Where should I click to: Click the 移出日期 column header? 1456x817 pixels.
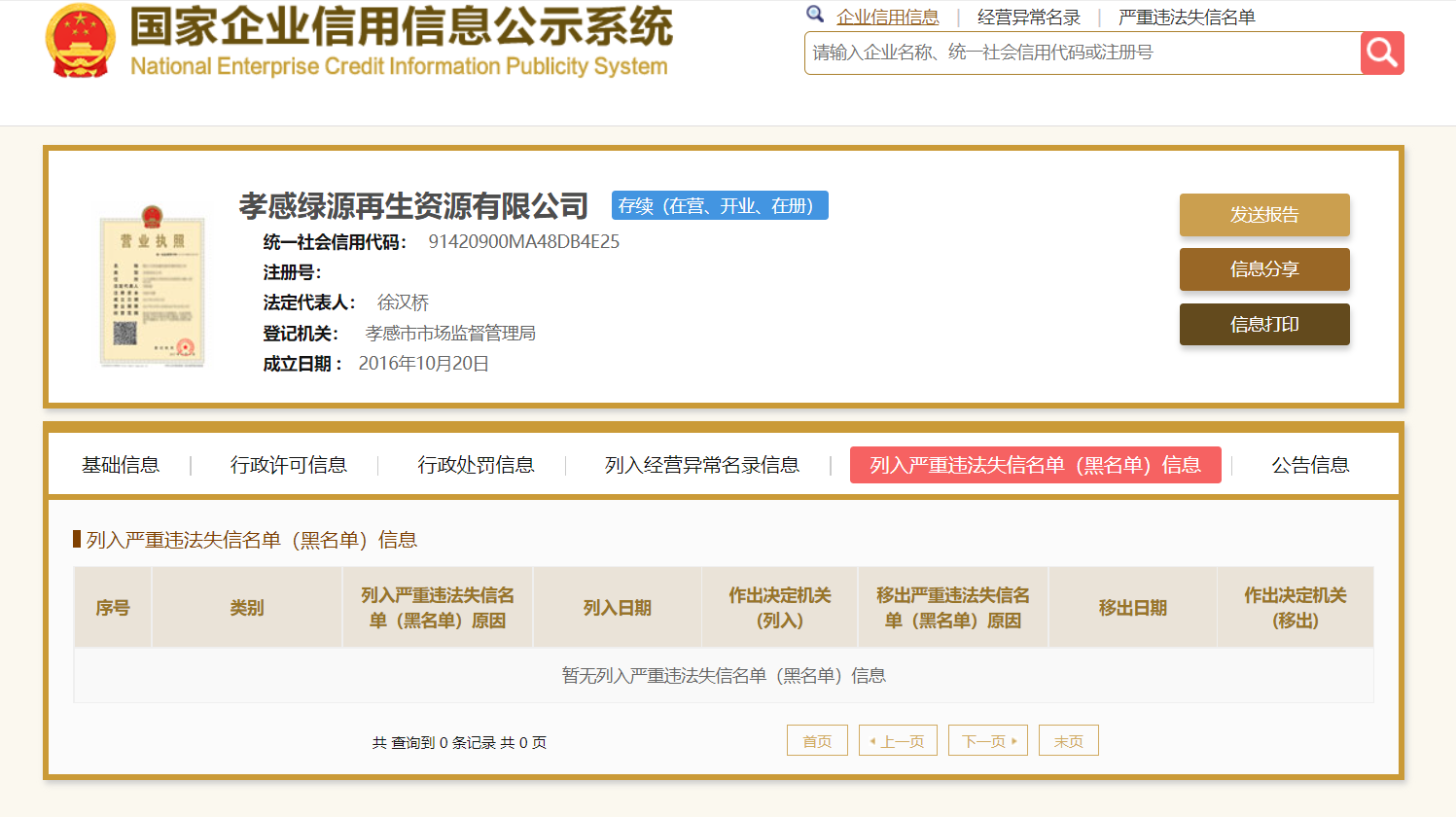tap(1133, 608)
